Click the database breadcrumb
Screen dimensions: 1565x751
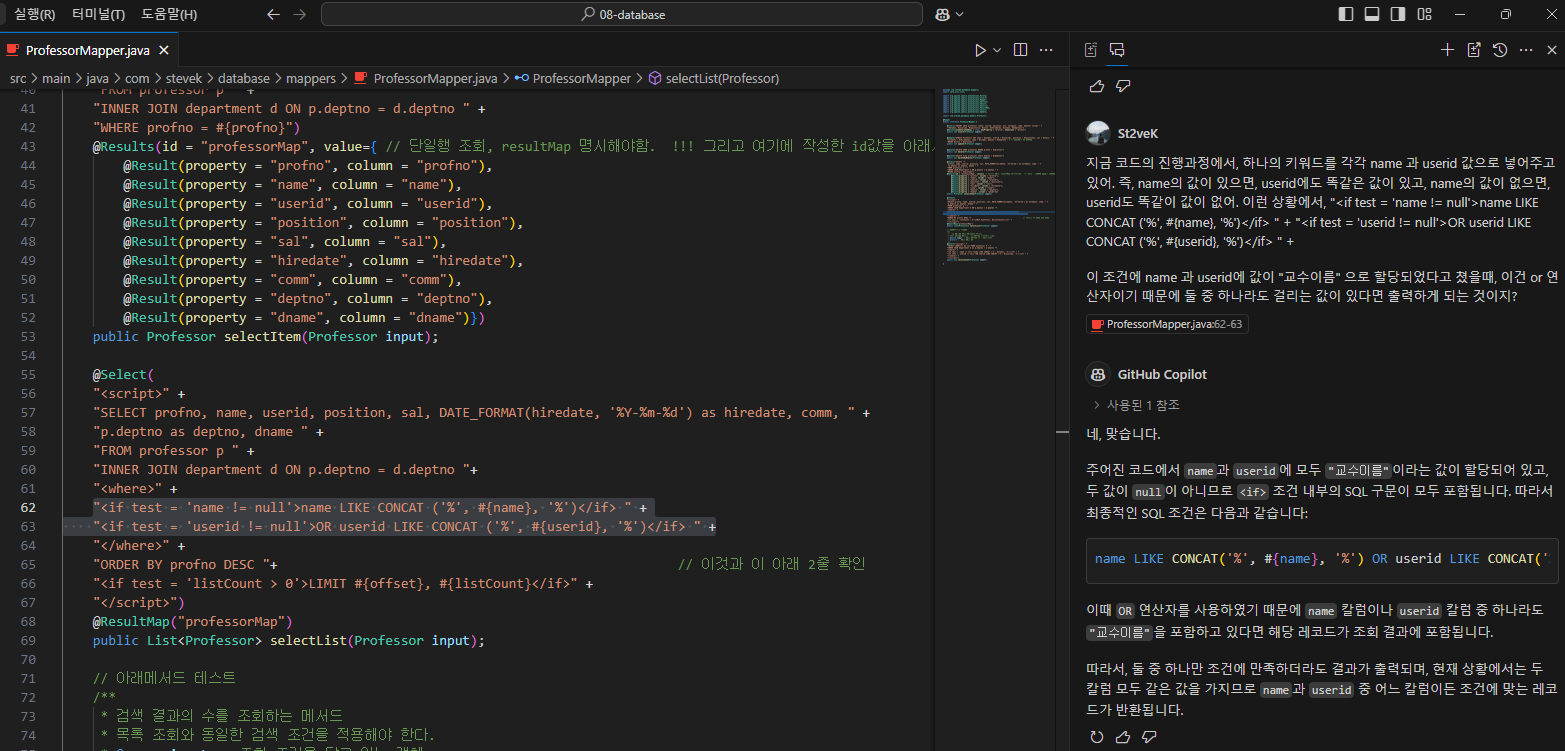click(x=244, y=78)
